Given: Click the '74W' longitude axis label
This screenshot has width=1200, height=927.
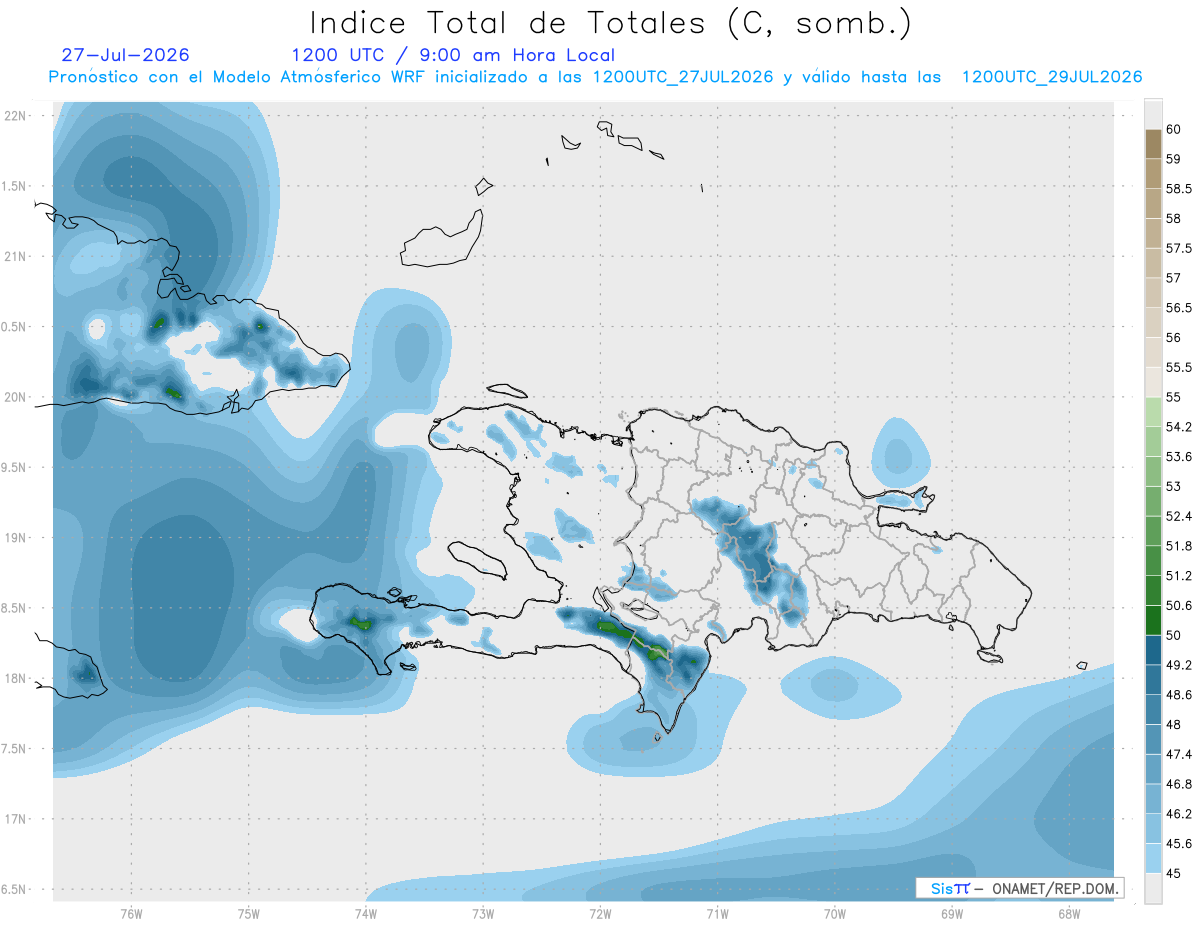Looking at the screenshot, I should tap(365, 913).
